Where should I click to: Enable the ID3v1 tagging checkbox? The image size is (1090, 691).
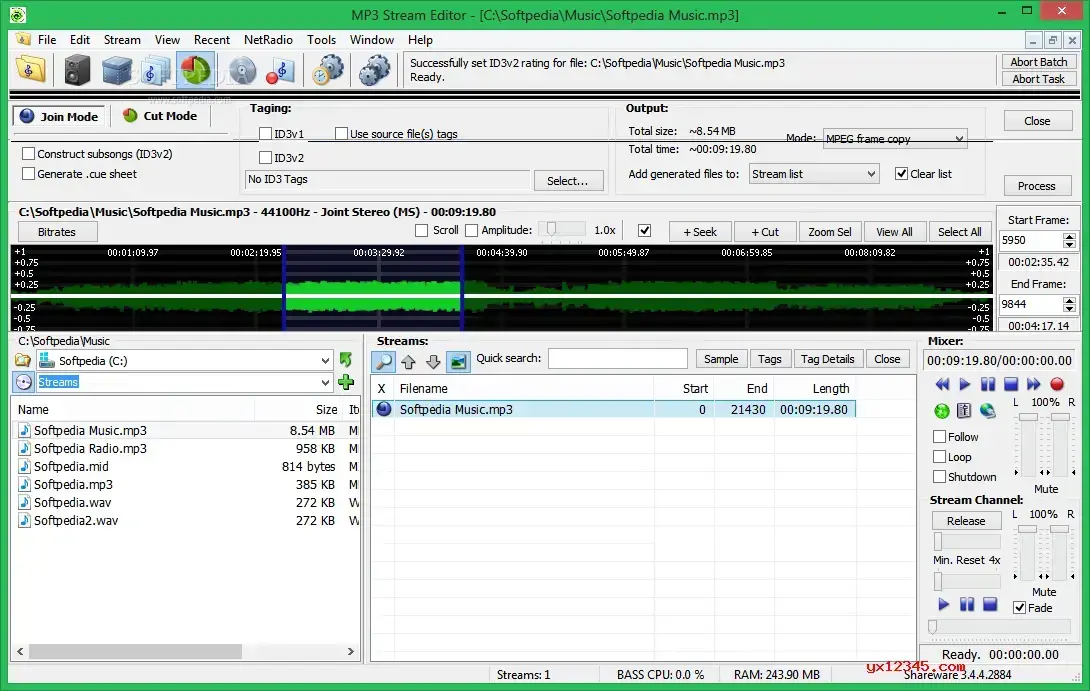point(266,134)
